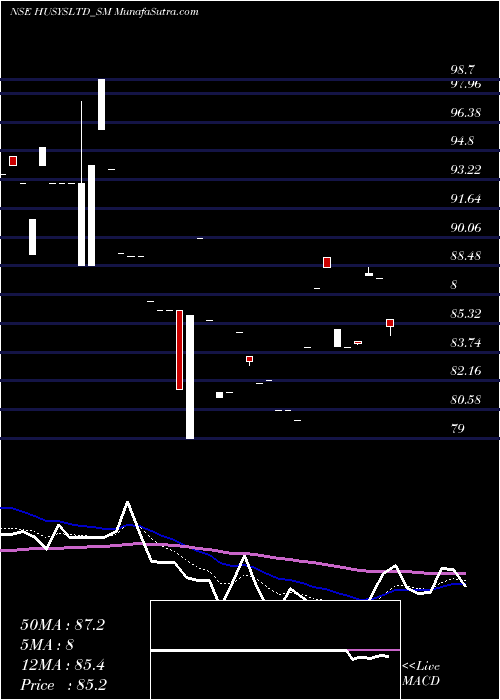Click the 85.32 price axis label
The height and width of the screenshot is (700, 500).
click(x=466, y=314)
